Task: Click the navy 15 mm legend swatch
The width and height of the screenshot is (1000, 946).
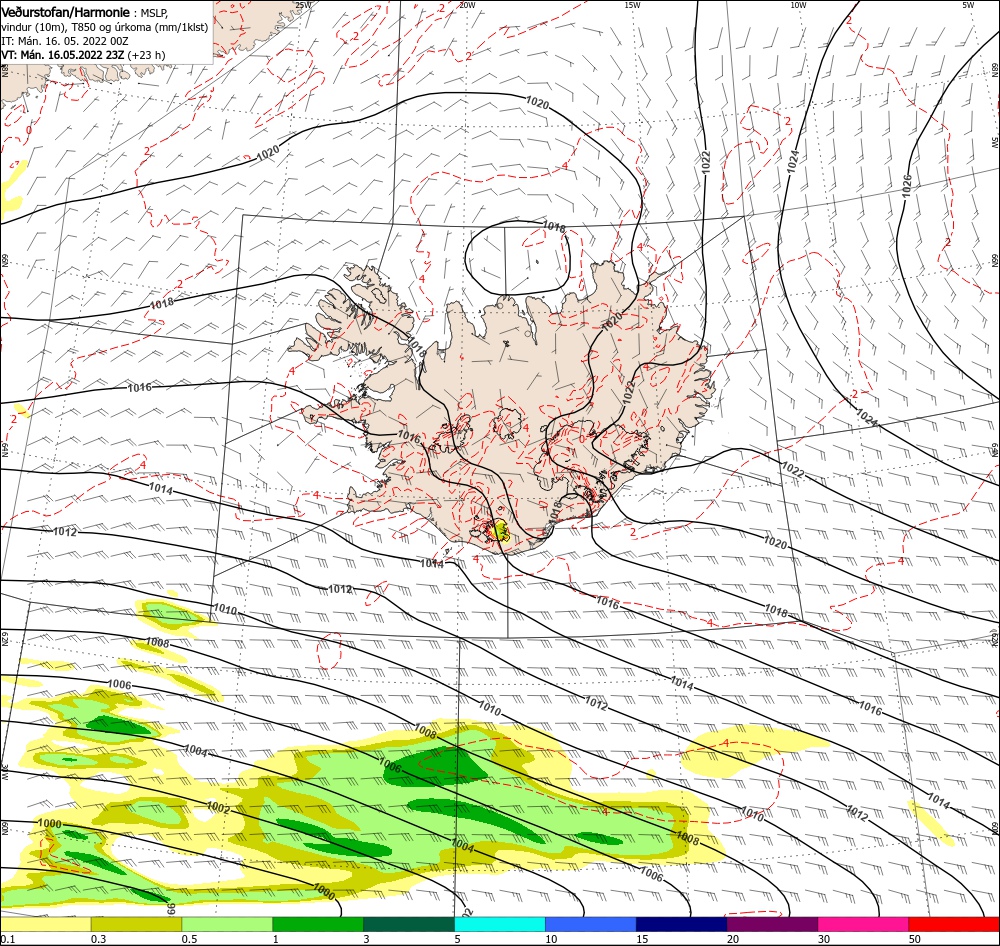Action: click(681, 924)
